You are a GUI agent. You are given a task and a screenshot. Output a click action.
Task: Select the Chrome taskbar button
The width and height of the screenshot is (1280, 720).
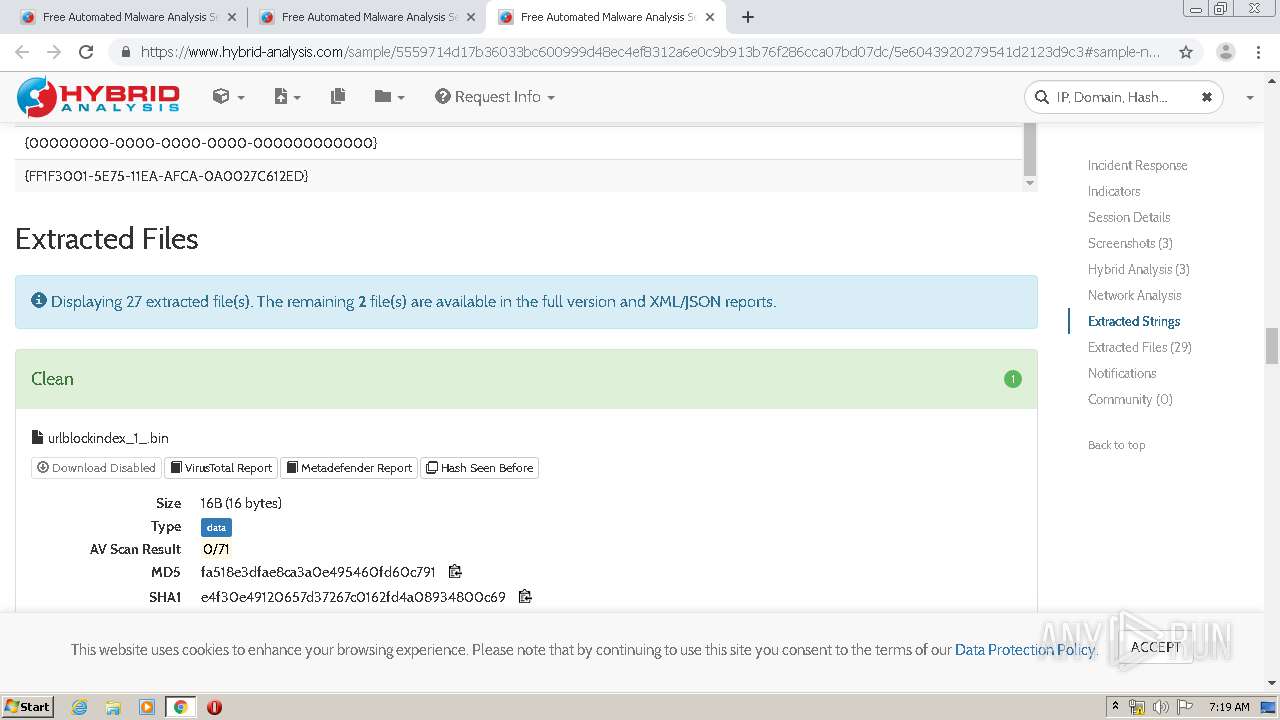click(x=180, y=707)
